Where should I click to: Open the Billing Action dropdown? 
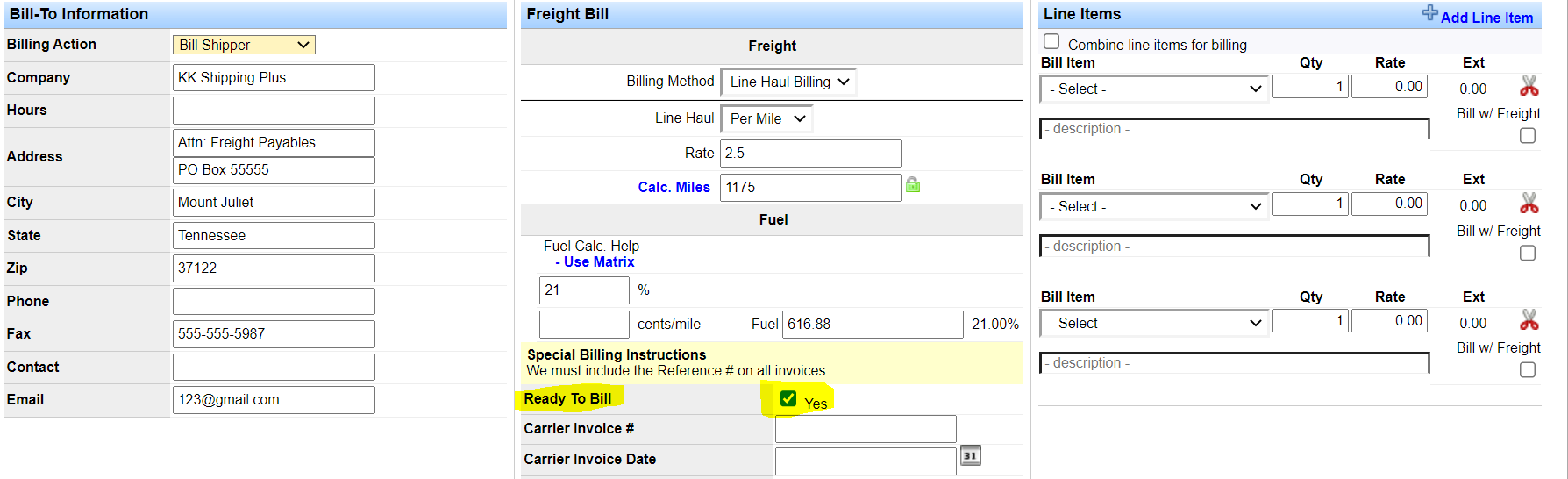pyautogui.click(x=244, y=45)
